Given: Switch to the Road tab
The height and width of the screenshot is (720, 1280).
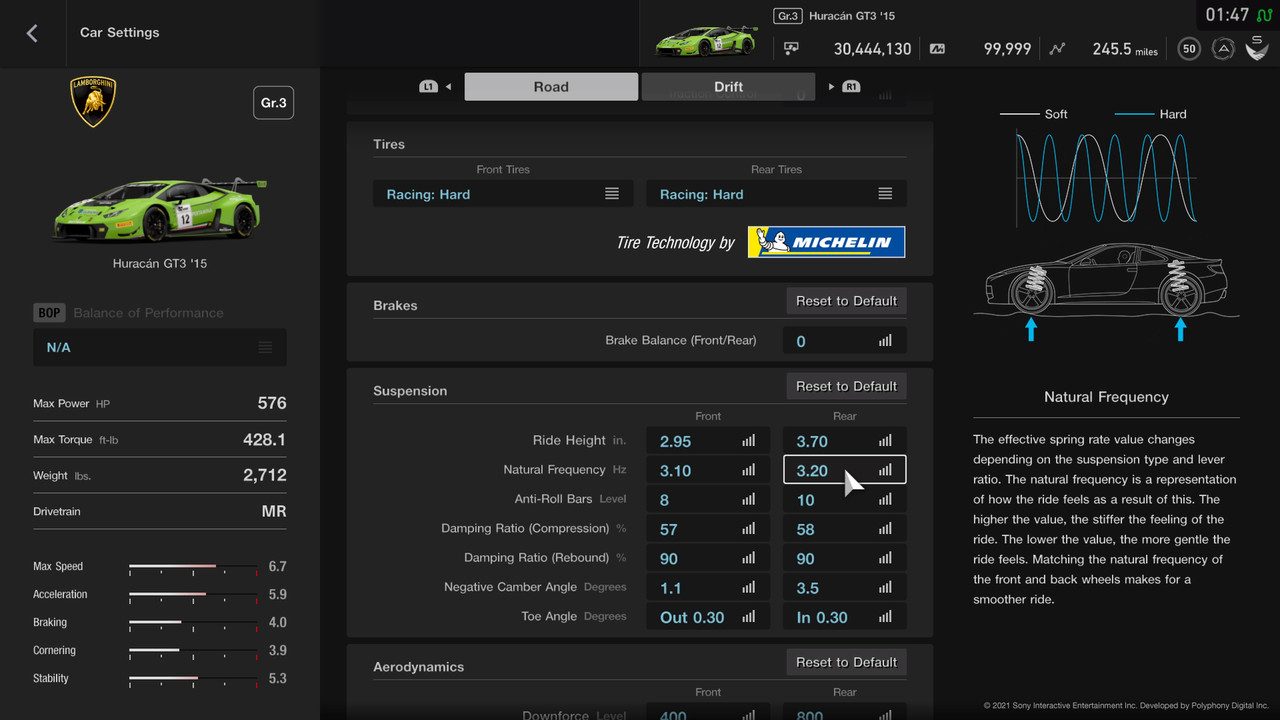Looking at the screenshot, I should click(x=551, y=87).
